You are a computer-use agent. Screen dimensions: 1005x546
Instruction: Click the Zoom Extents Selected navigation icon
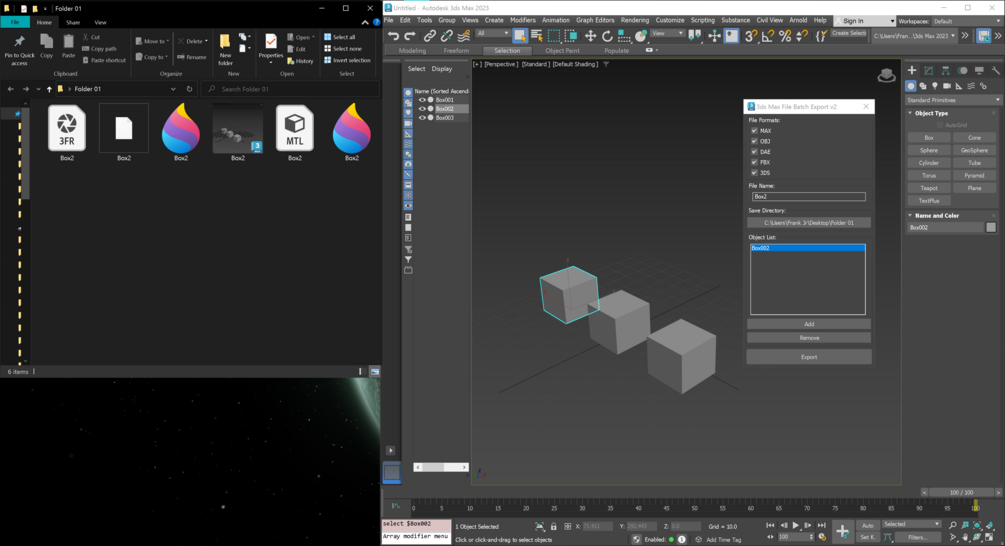(x=977, y=525)
